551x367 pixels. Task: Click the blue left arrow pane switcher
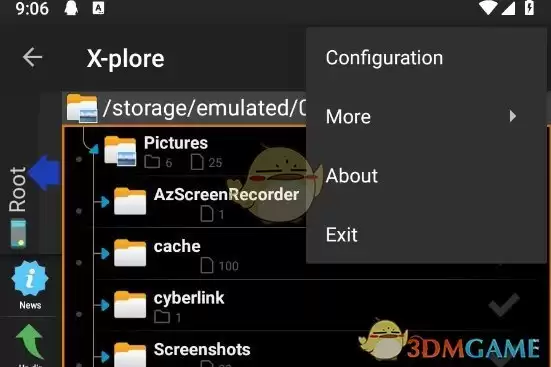(45, 173)
